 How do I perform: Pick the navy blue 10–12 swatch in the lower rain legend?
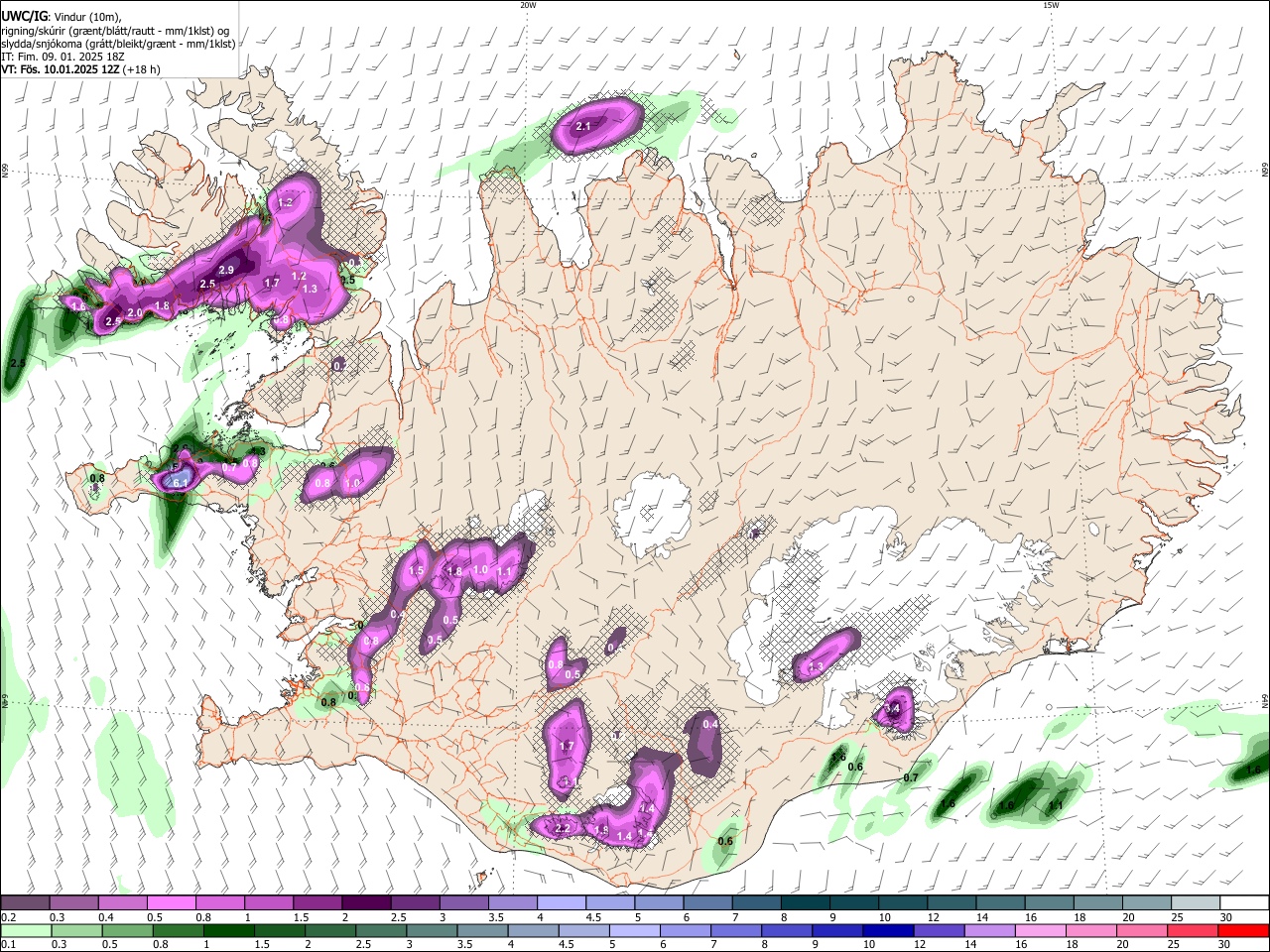[x=887, y=930]
